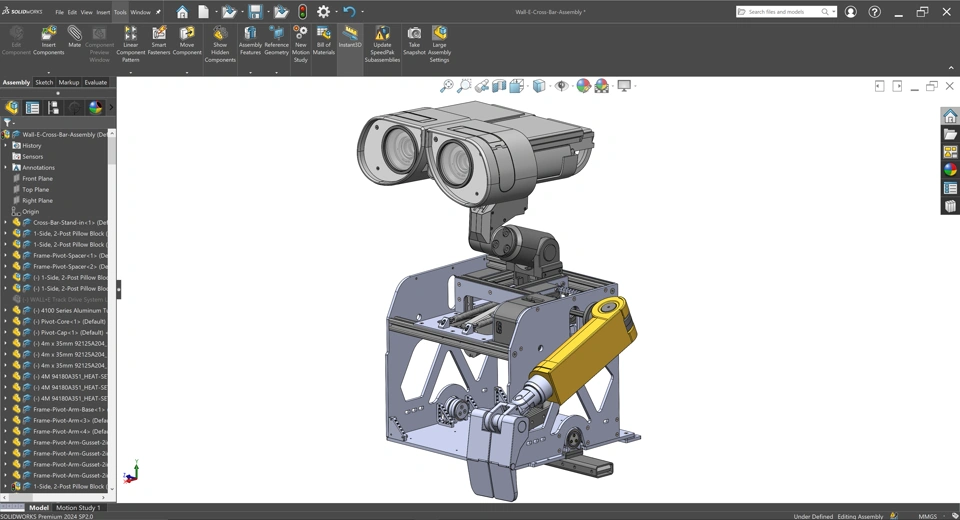Viewport: 960px width, 520px height.
Task: Expand the History tree node
Action: pyautogui.click(x=6, y=146)
